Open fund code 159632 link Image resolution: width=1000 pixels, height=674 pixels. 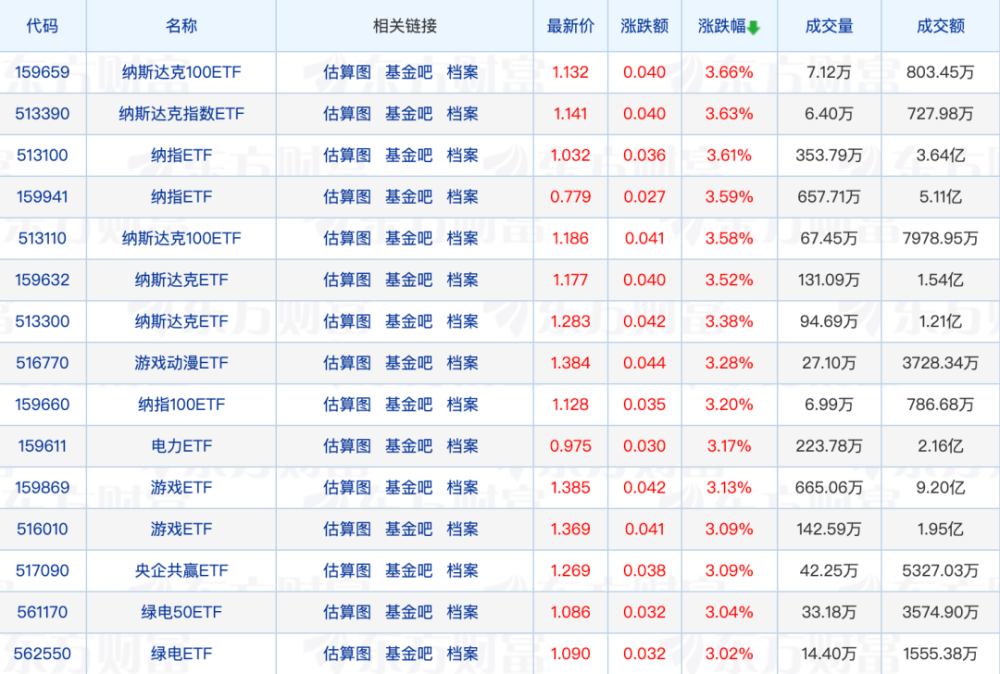42,279
